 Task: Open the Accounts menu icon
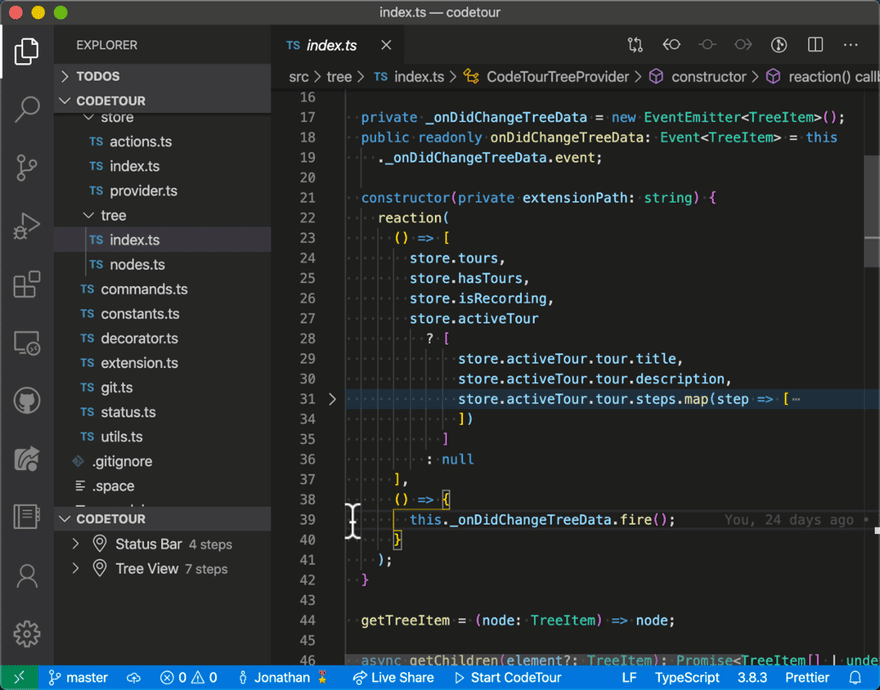point(26,576)
